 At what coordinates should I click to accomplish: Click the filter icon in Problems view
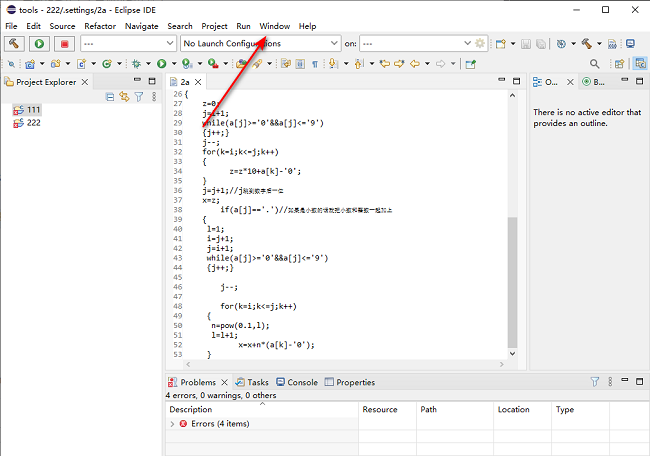pyautogui.click(x=594, y=382)
